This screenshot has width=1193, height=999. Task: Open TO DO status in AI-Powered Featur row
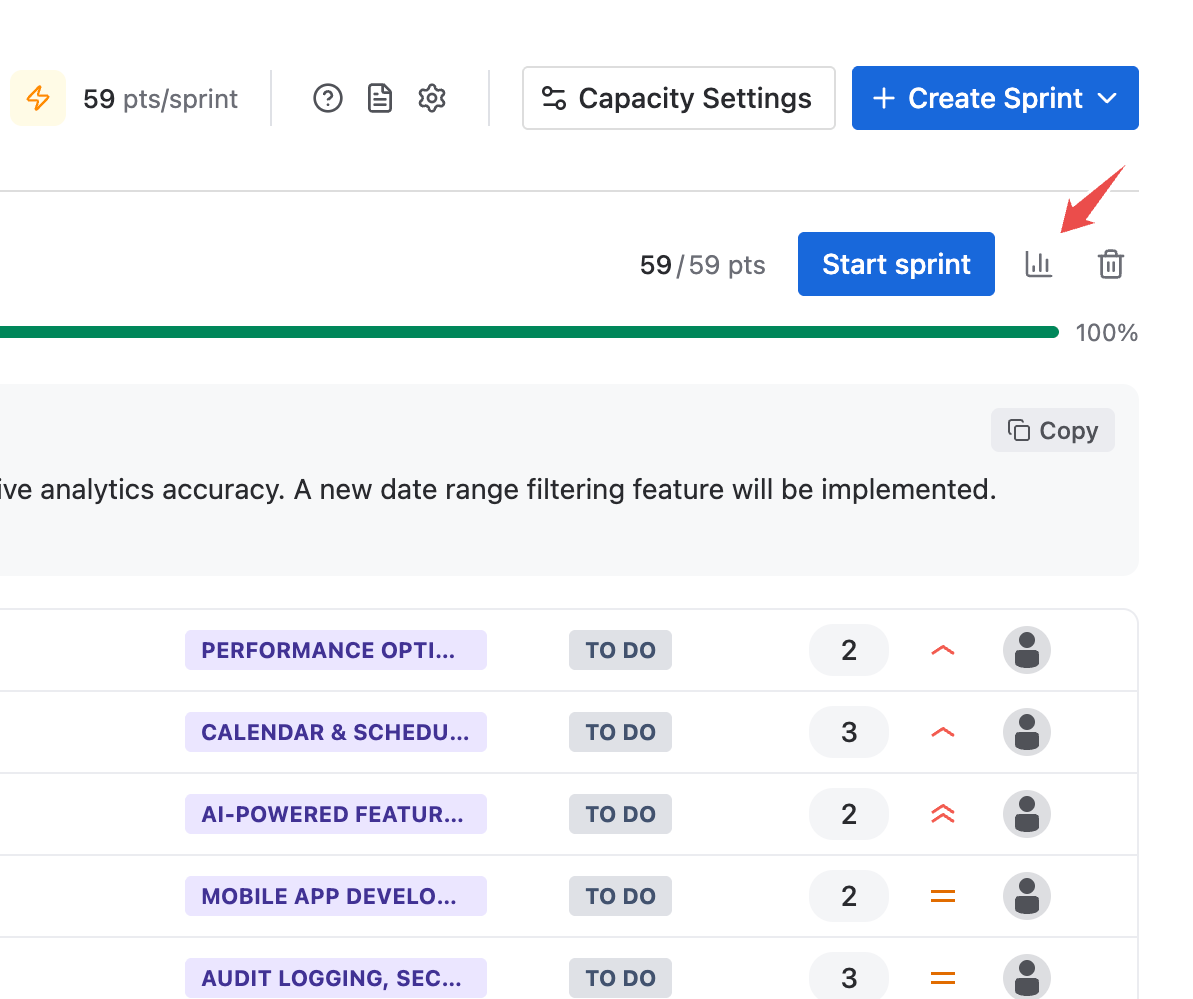[620, 814]
